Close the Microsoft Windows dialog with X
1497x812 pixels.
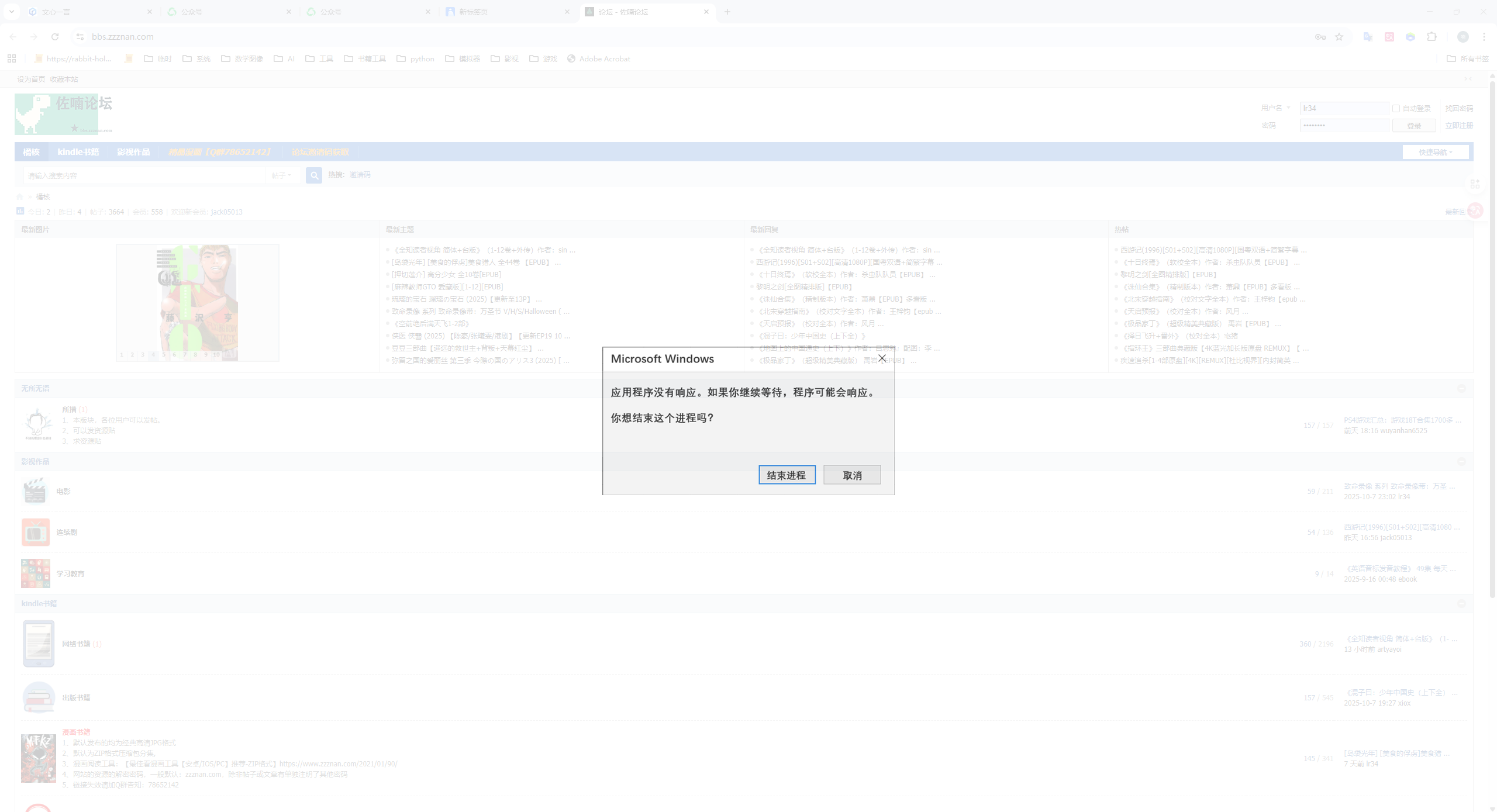point(882,358)
